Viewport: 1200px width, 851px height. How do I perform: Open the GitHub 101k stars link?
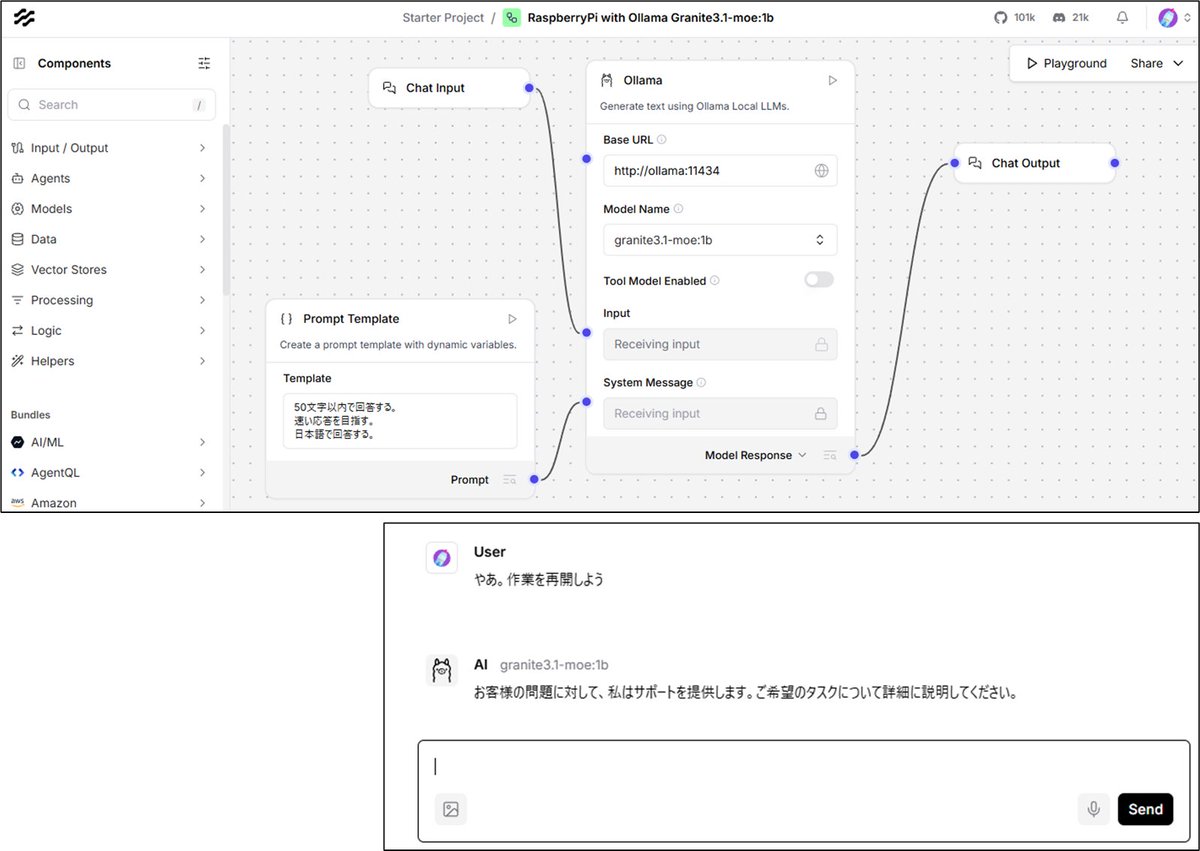(1014, 18)
